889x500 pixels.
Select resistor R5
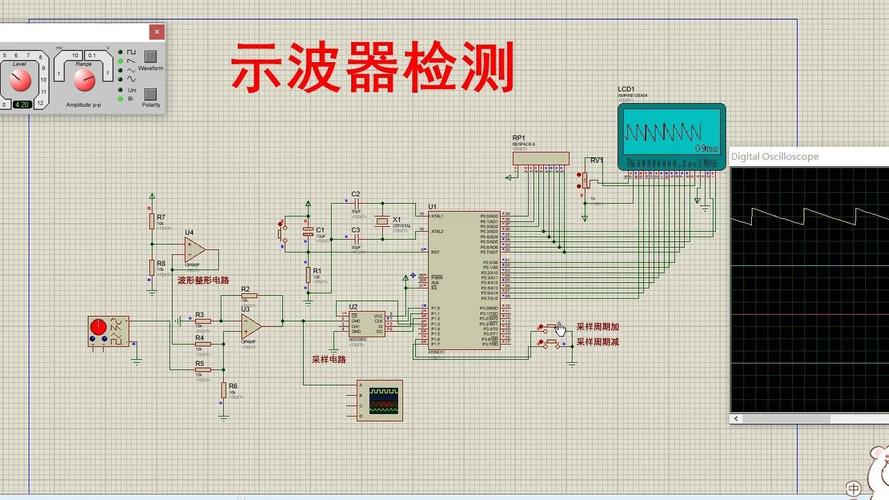(202, 370)
